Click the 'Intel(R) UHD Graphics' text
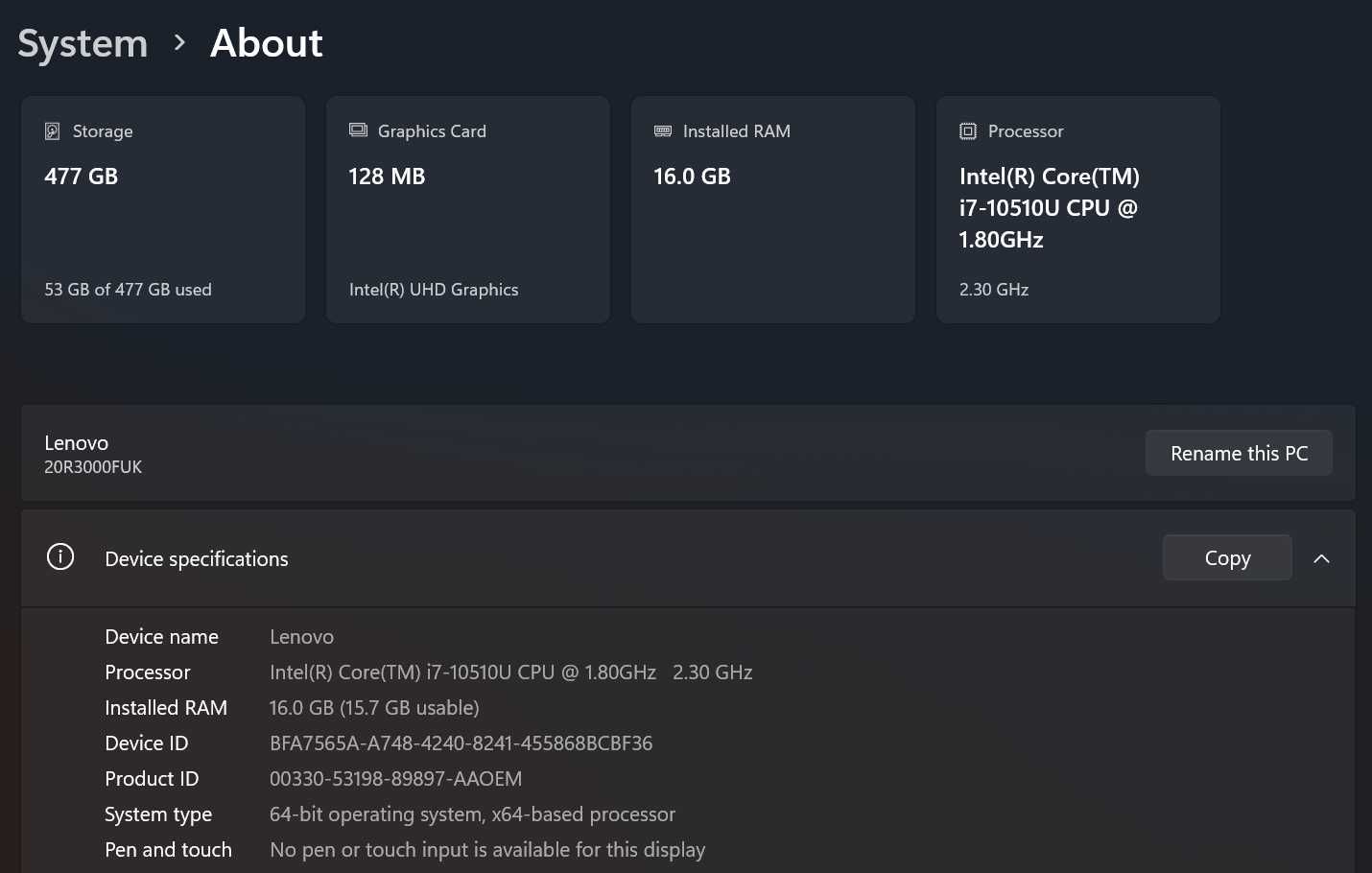Viewport: 1372px width, 873px height. pos(434,290)
